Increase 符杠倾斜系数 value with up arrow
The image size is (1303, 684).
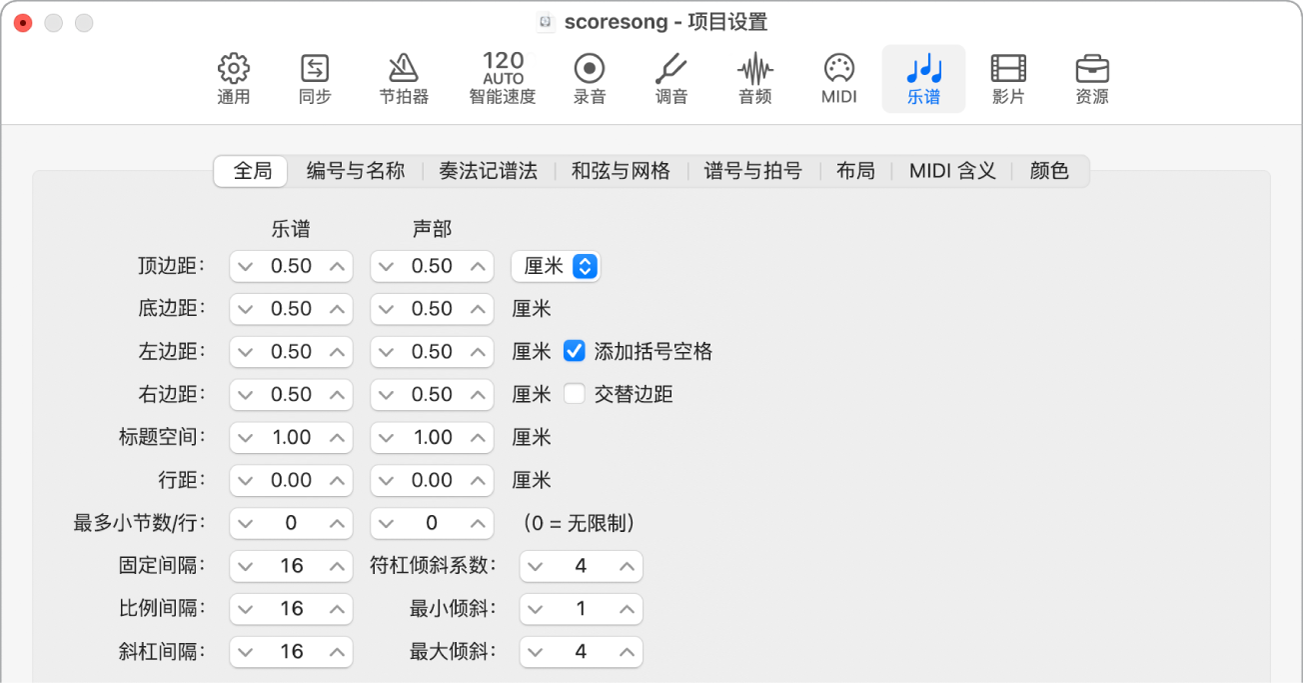click(x=628, y=566)
